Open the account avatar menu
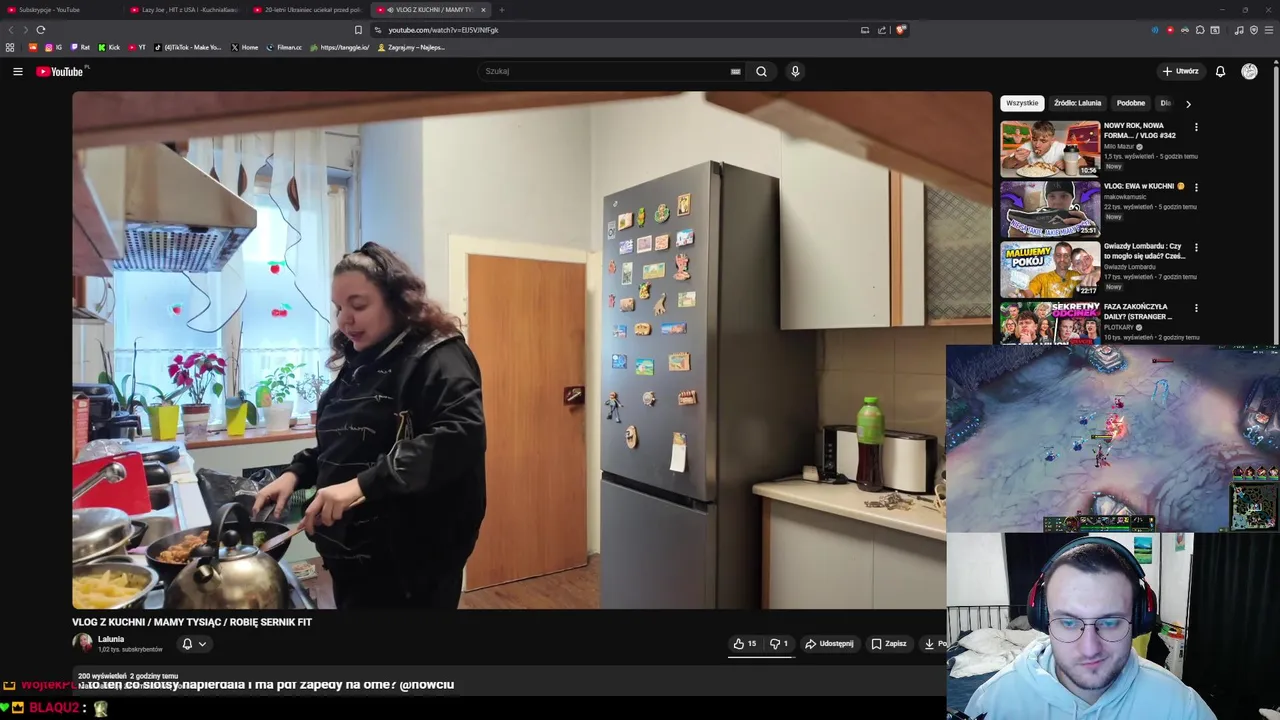 click(x=1249, y=71)
